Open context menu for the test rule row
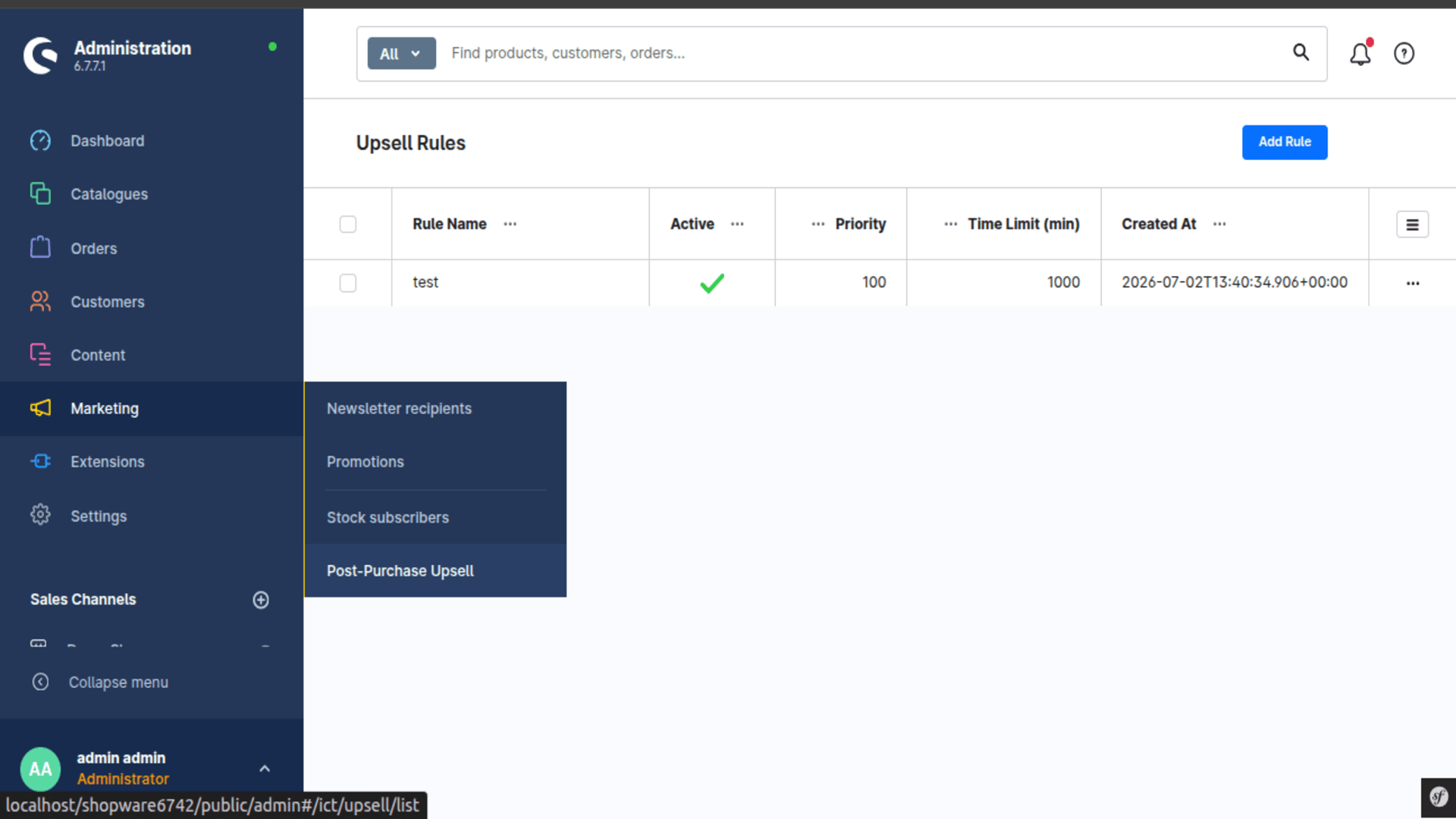This screenshot has width=1456, height=819. click(x=1413, y=283)
